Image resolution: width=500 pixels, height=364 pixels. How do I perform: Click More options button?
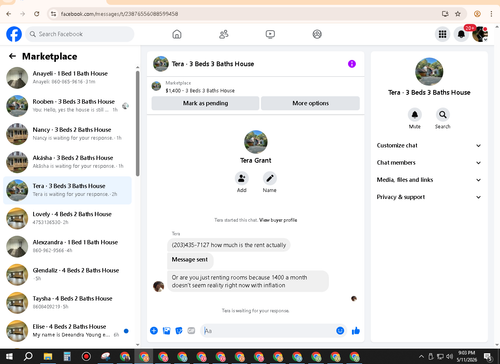pos(310,103)
